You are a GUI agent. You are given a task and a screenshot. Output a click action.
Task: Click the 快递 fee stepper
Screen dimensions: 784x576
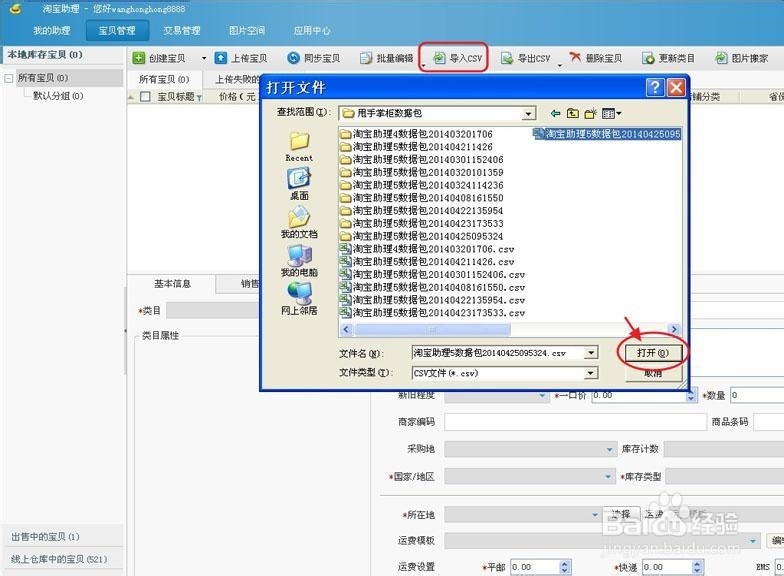click(698, 567)
